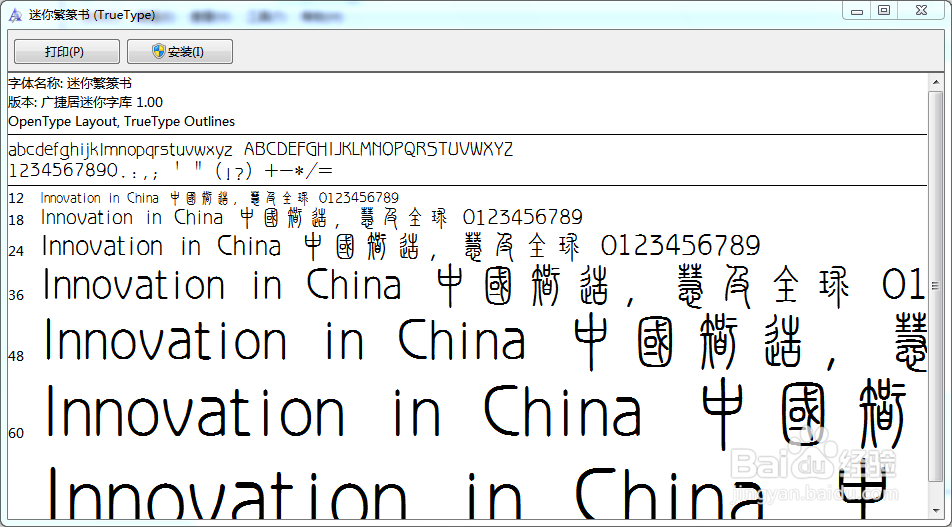The image size is (952, 527).
Task: Click the size 18 label
Action: pyautogui.click(x=16, y=220)
